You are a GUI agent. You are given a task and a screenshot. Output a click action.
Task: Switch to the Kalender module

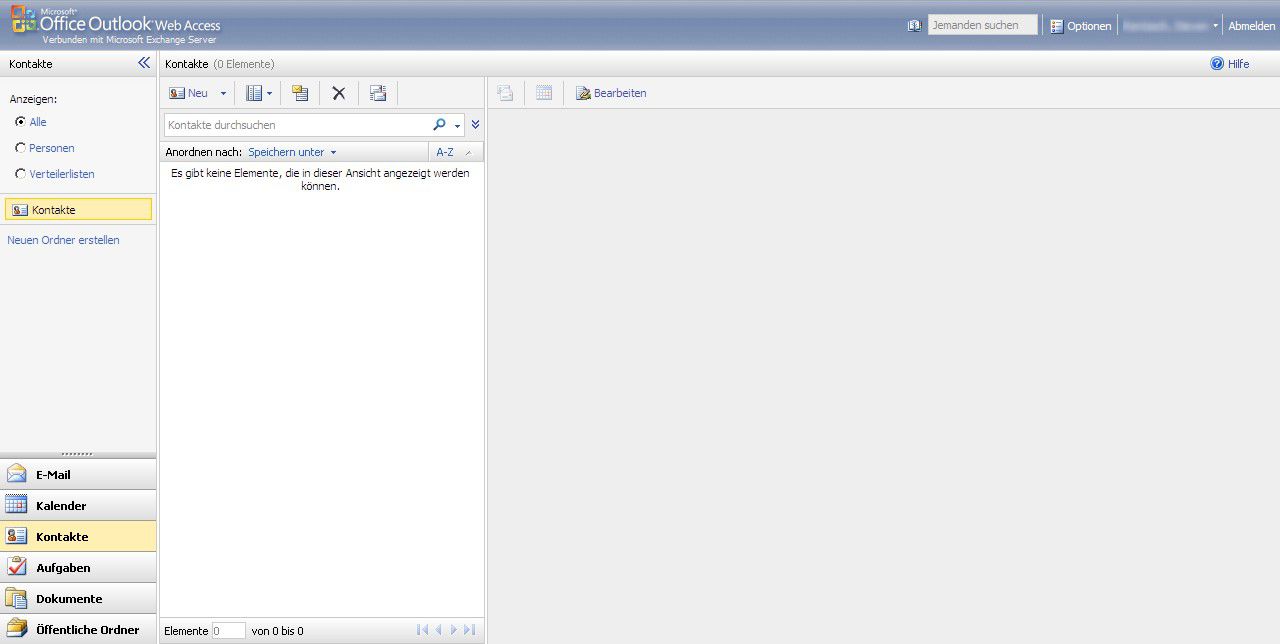pyautogui.click(x=60, y=505)
